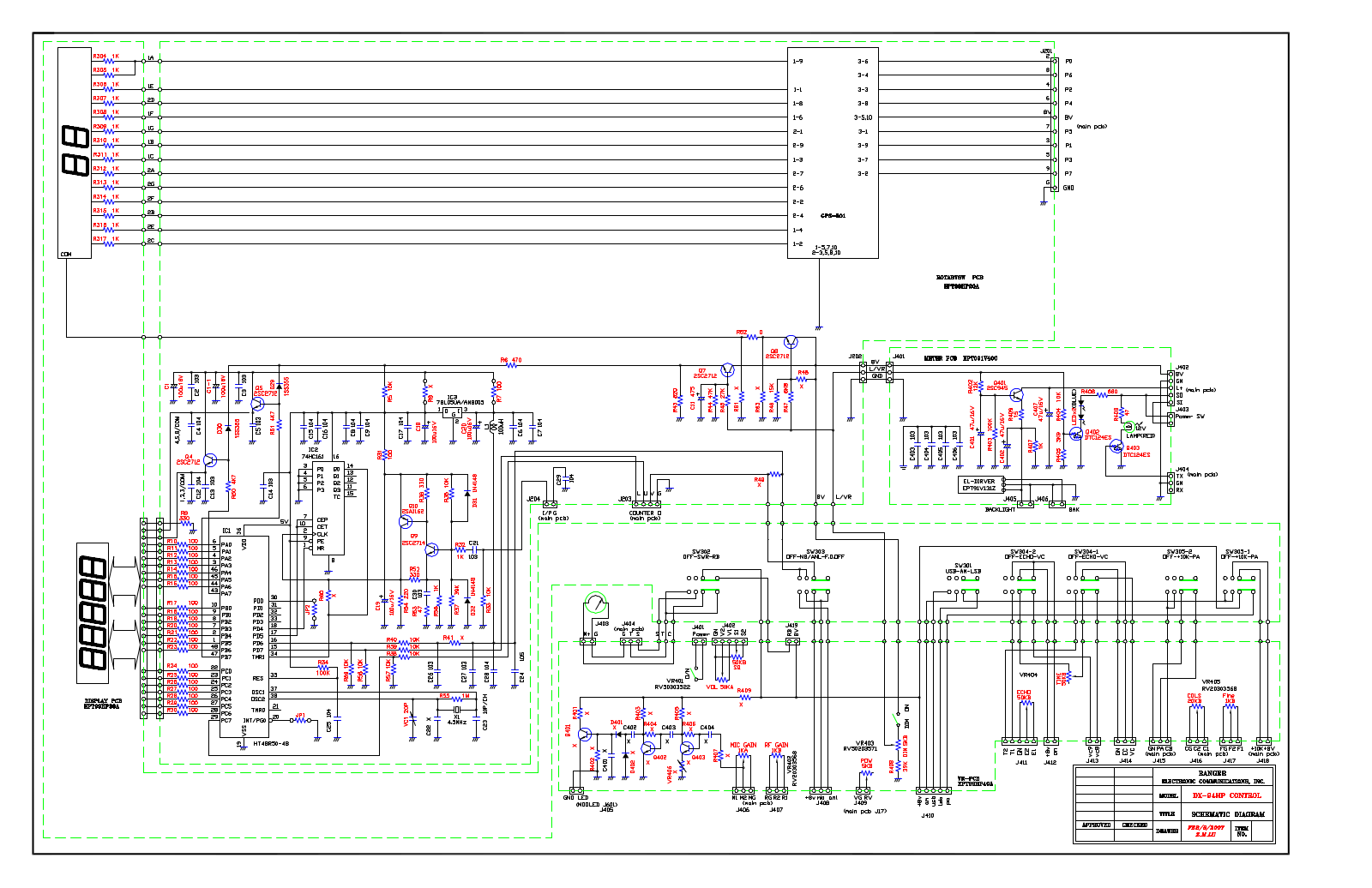Click the METER PCB EPT091V400 label
The width and height of the screenshot is (1372, 888).
coord(960,358)
